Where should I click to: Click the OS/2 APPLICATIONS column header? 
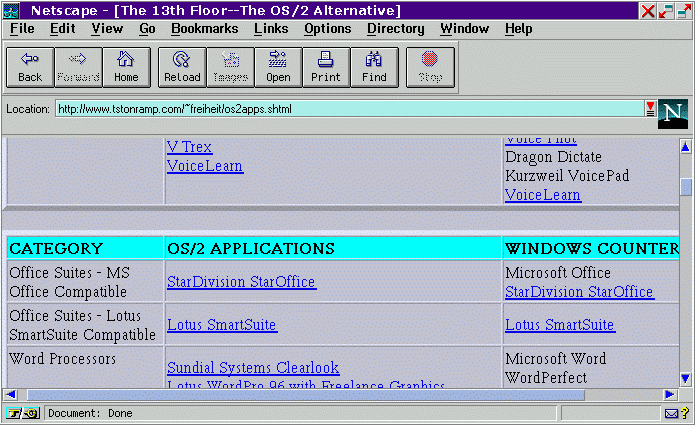click(333, 248)
